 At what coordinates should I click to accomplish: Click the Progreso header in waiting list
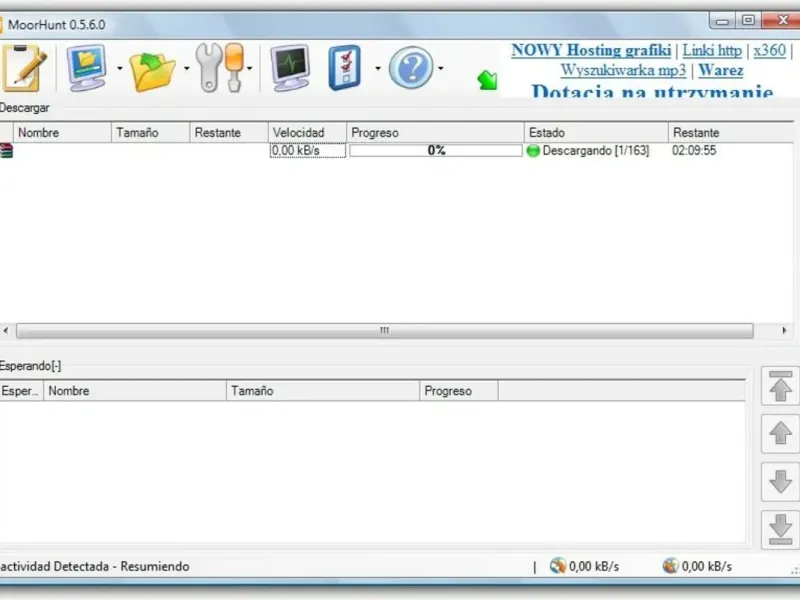(x=459, y=391)
